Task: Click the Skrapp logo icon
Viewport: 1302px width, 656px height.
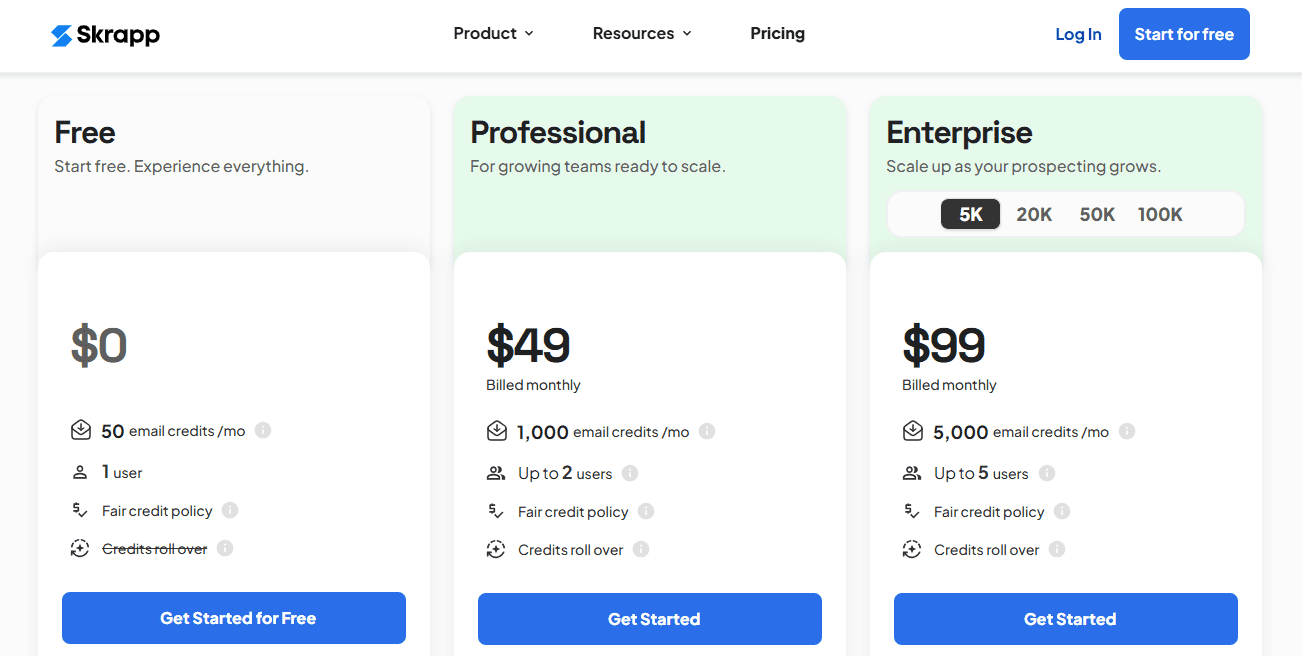Action: [x=62, y=35]
